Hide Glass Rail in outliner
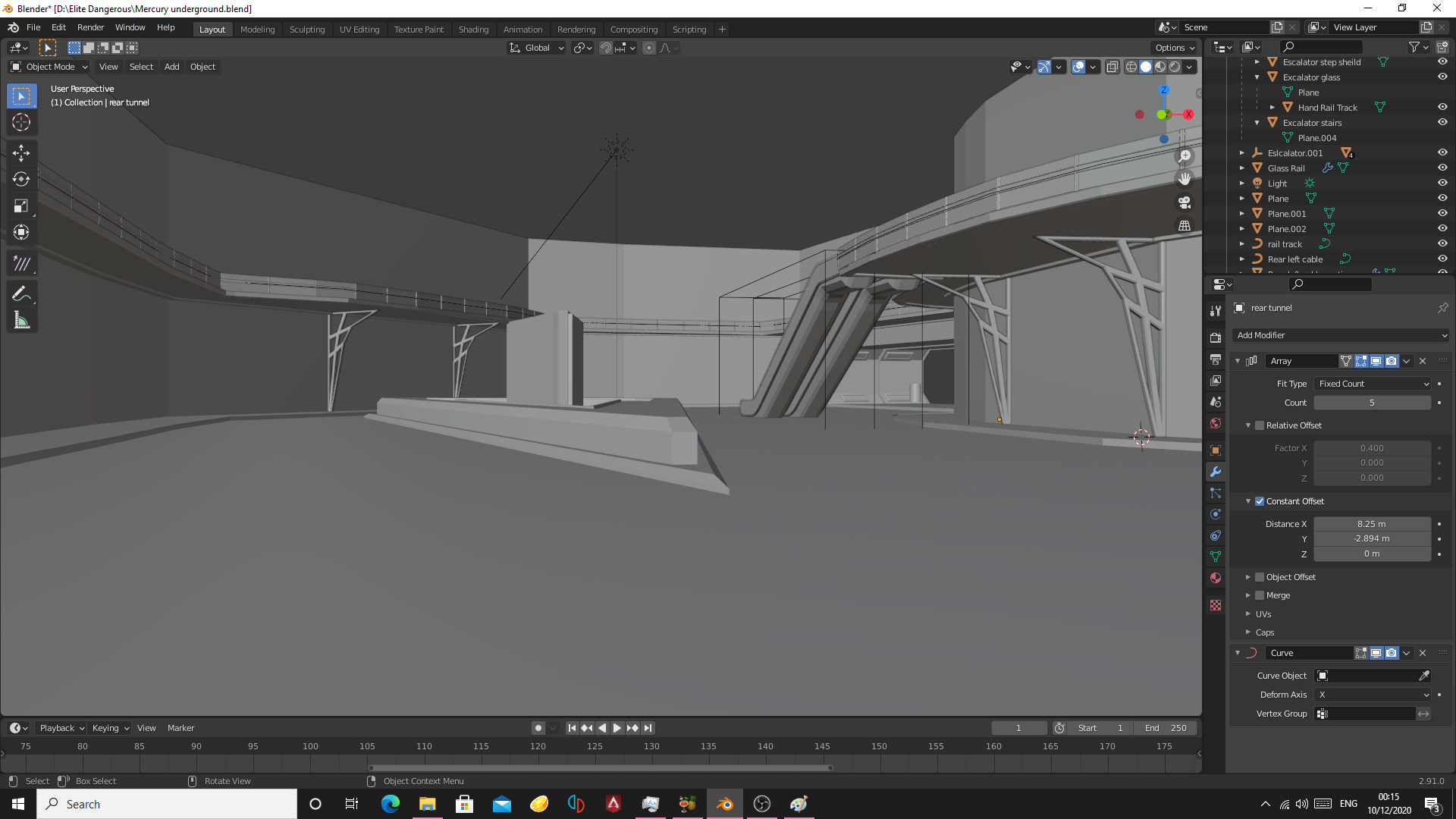The image size is (1456, 819). point(1442,168)
